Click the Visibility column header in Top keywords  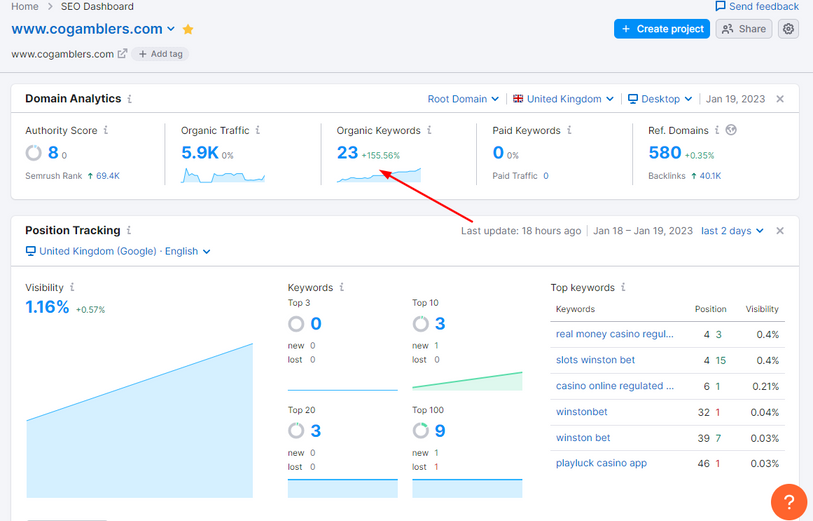762,309
